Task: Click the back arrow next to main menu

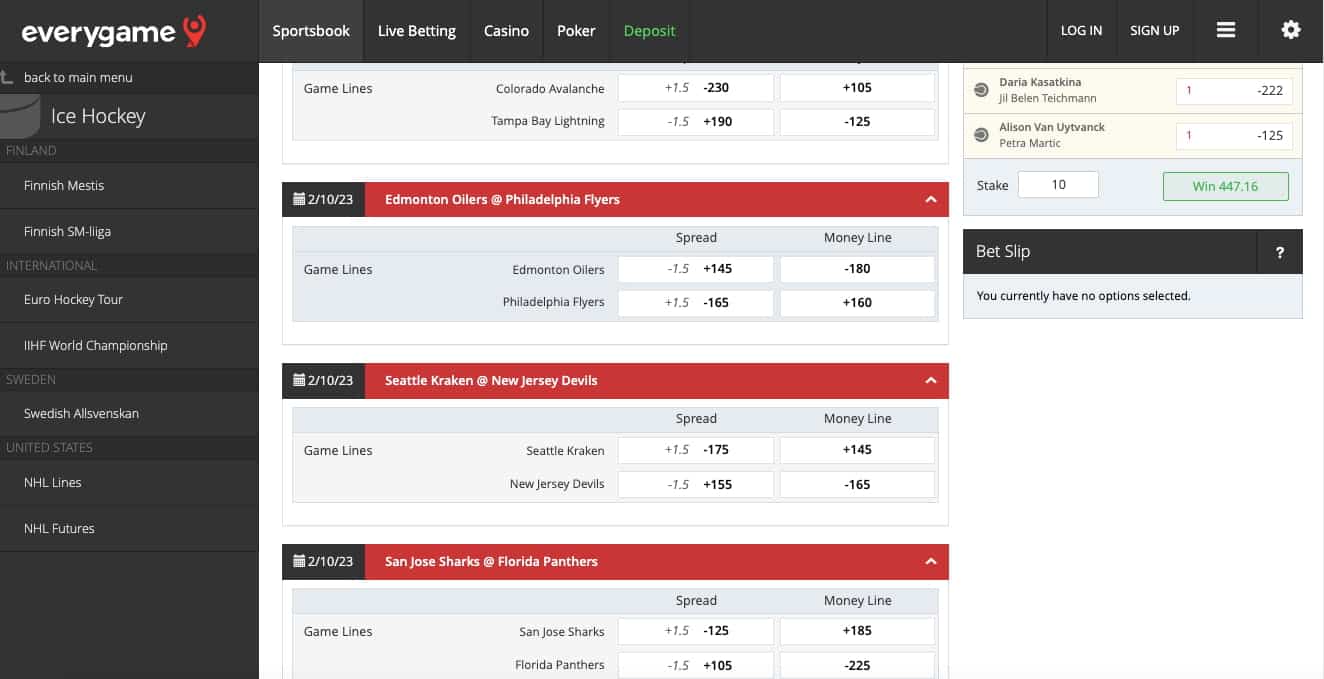Action: [x=7, y=77]
